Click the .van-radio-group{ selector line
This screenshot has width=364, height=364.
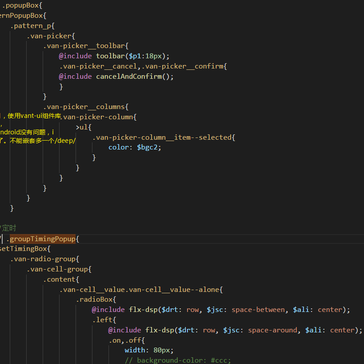pyautogui.click(x=45, y=259)
